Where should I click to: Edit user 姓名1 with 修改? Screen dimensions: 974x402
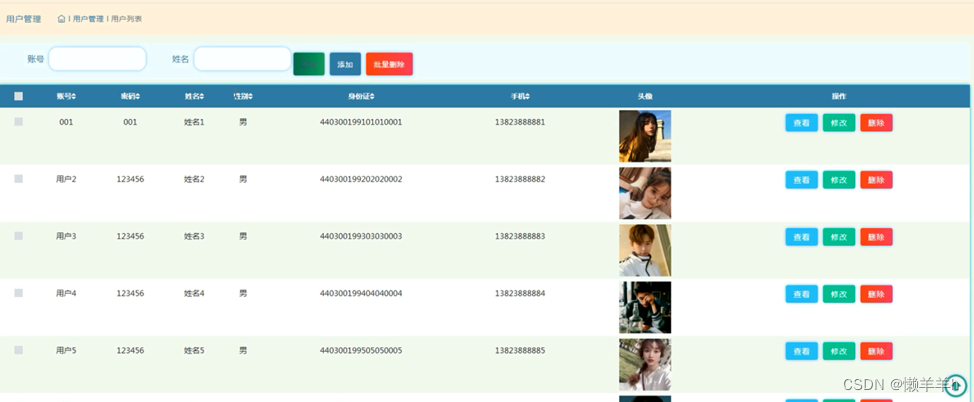point(839,123)
